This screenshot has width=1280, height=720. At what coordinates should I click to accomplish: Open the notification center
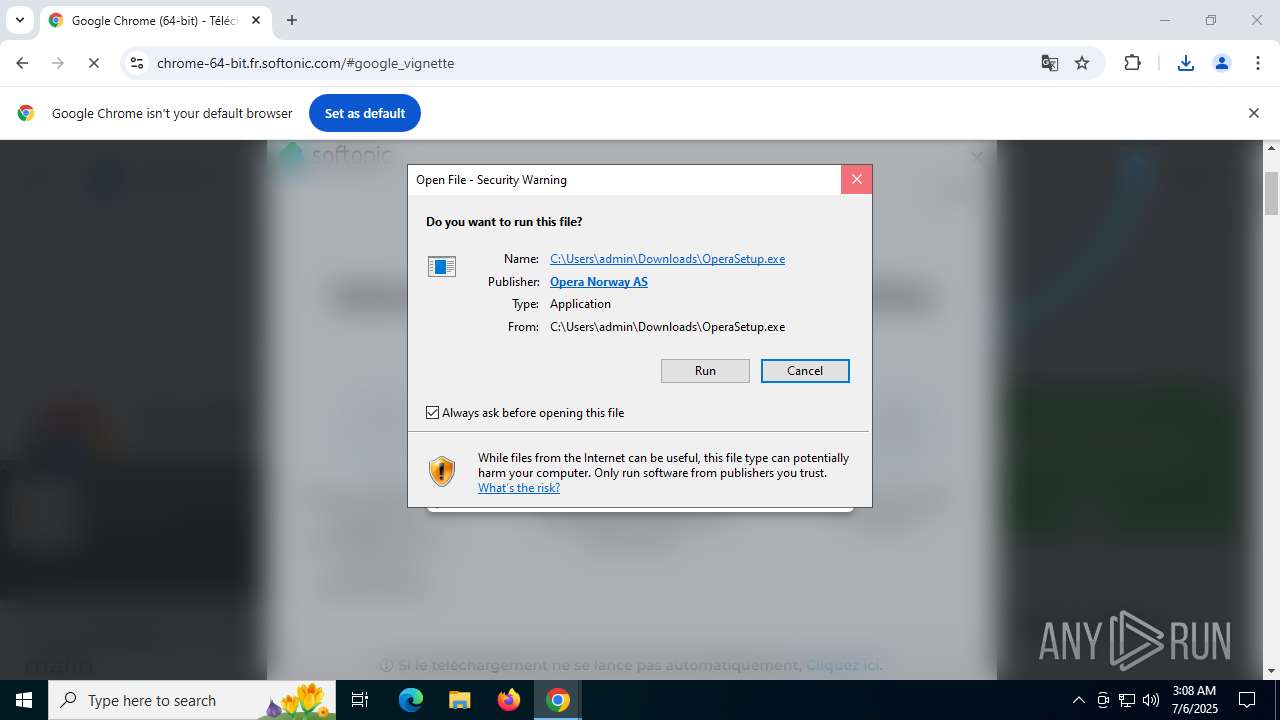pos(1247,700)
